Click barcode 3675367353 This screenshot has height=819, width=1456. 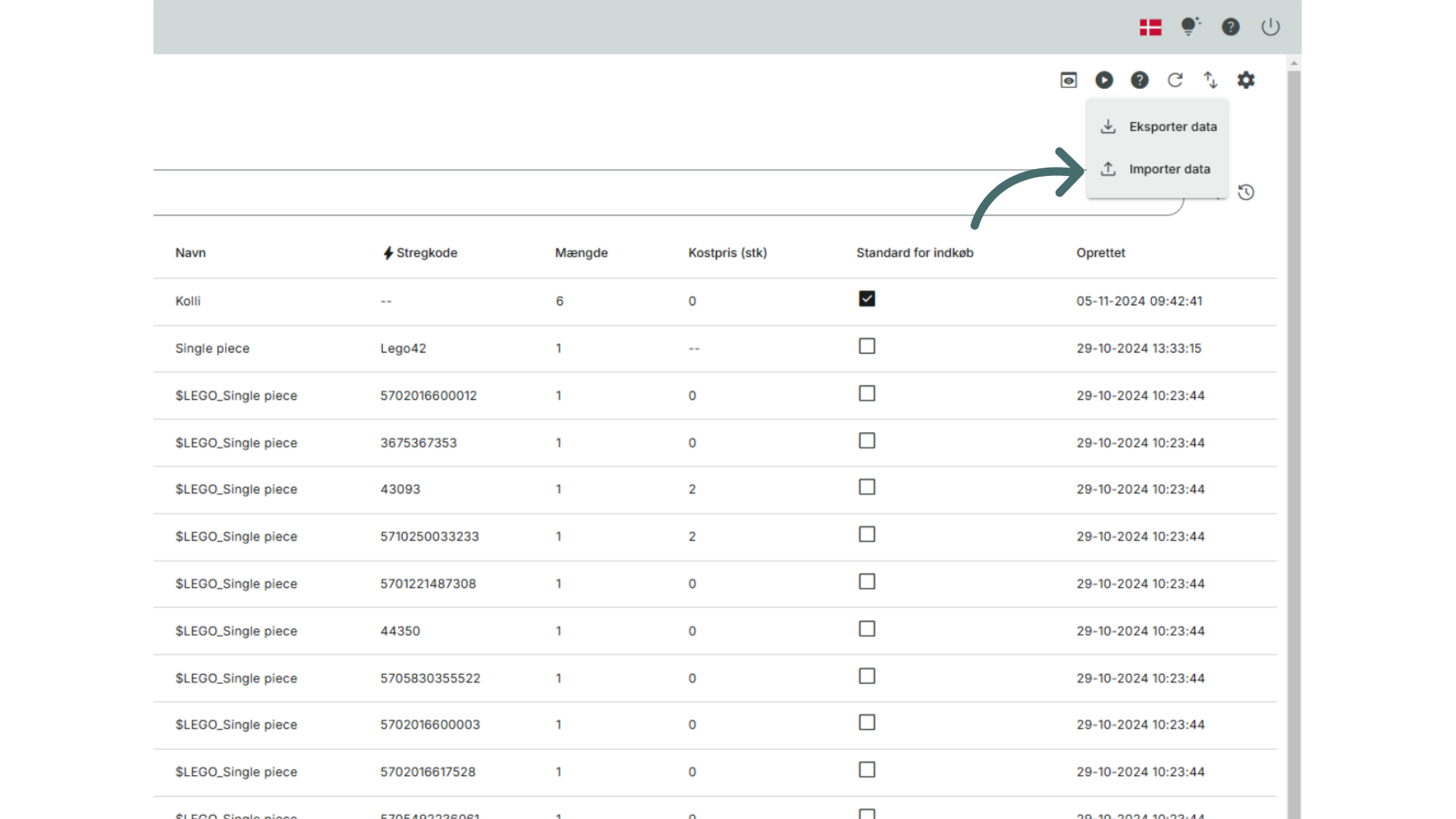point(419,443)
